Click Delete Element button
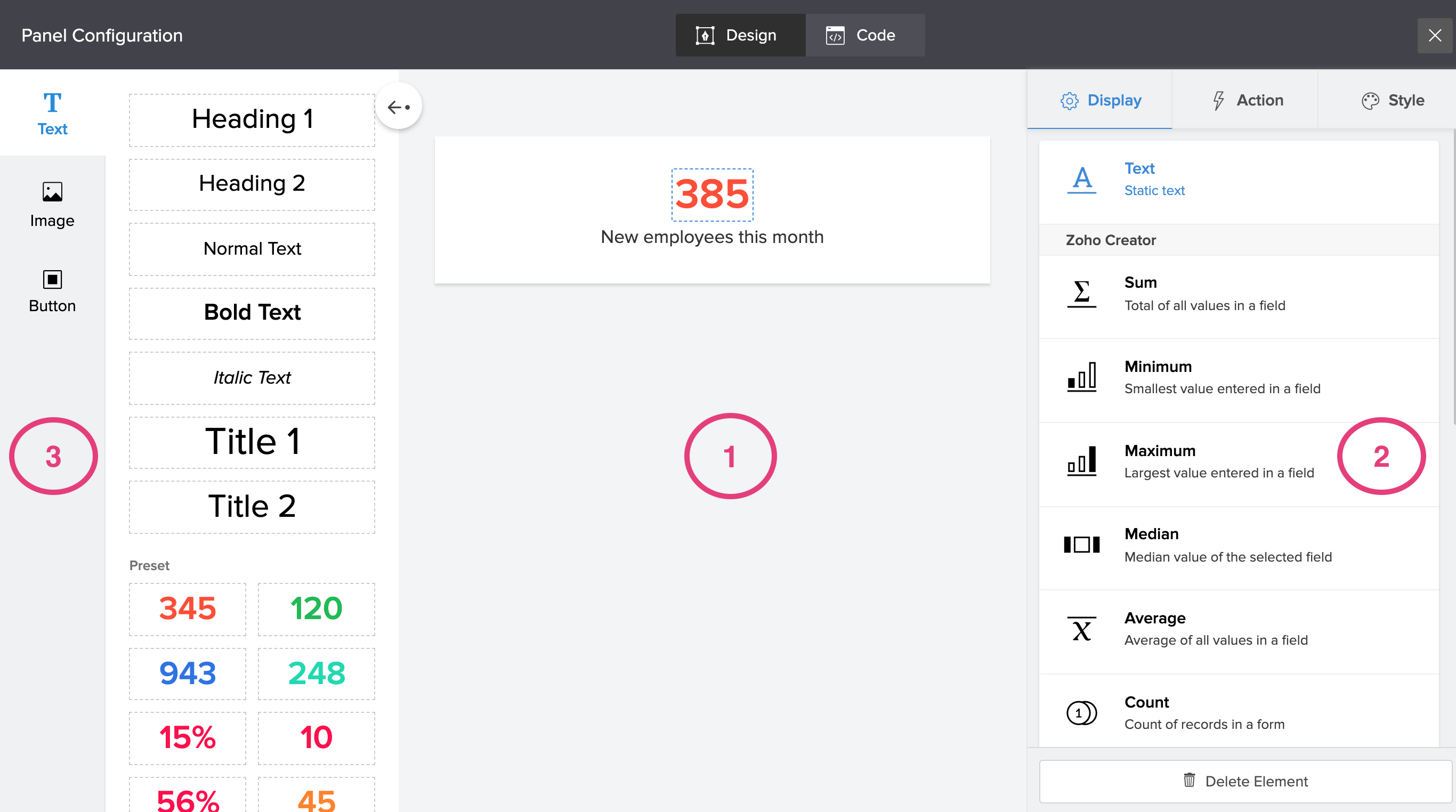Viewport: 1456px width, 812px height. (x=1245, y=781)
